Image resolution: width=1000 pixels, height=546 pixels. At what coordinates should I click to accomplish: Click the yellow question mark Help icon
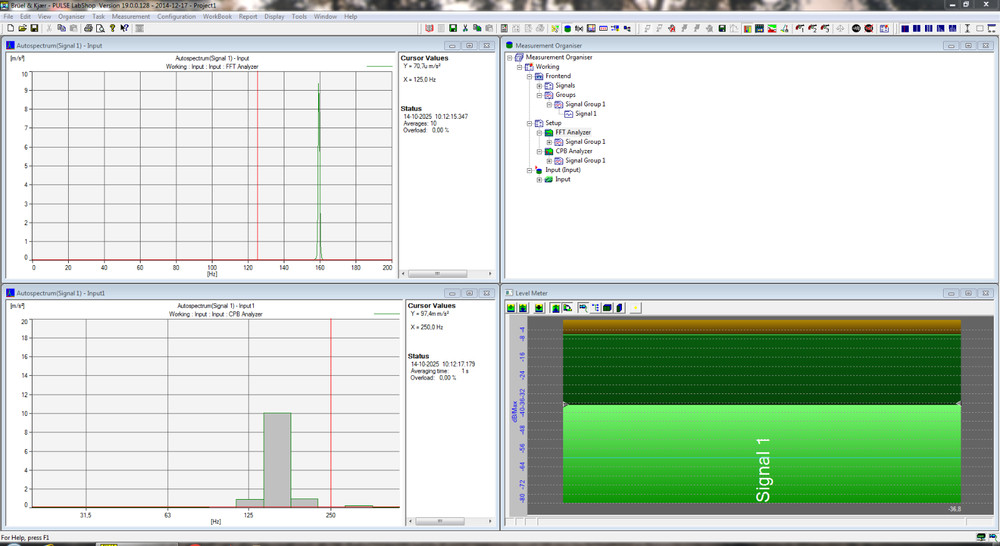(x=111, y=28)
